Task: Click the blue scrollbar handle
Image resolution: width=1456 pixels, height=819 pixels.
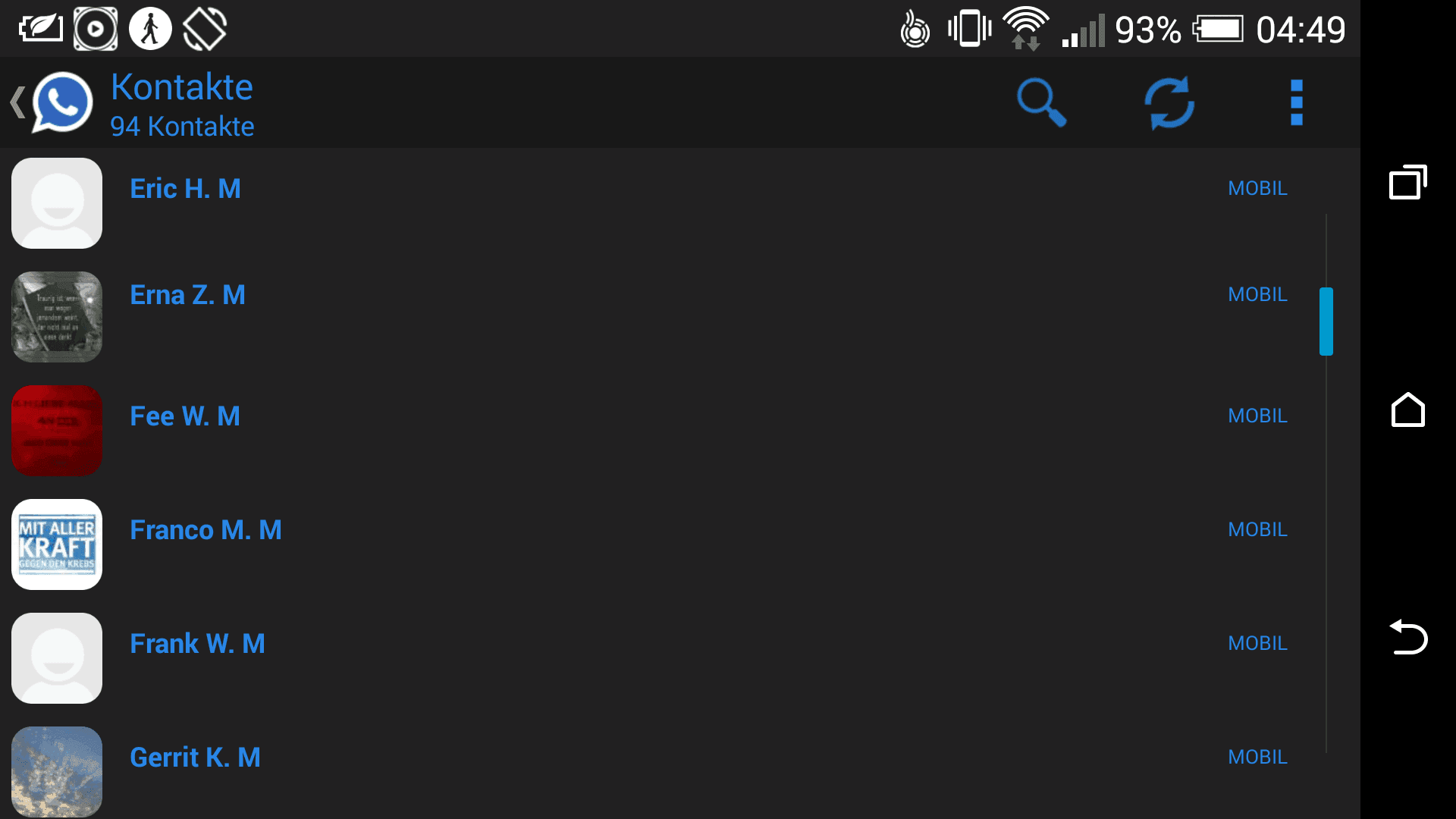Action: (x=1326, y=322)
